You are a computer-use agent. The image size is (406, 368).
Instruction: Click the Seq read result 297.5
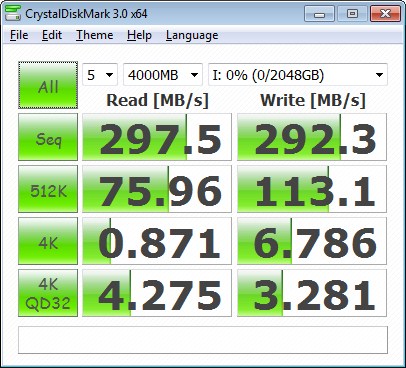[157, 137]
